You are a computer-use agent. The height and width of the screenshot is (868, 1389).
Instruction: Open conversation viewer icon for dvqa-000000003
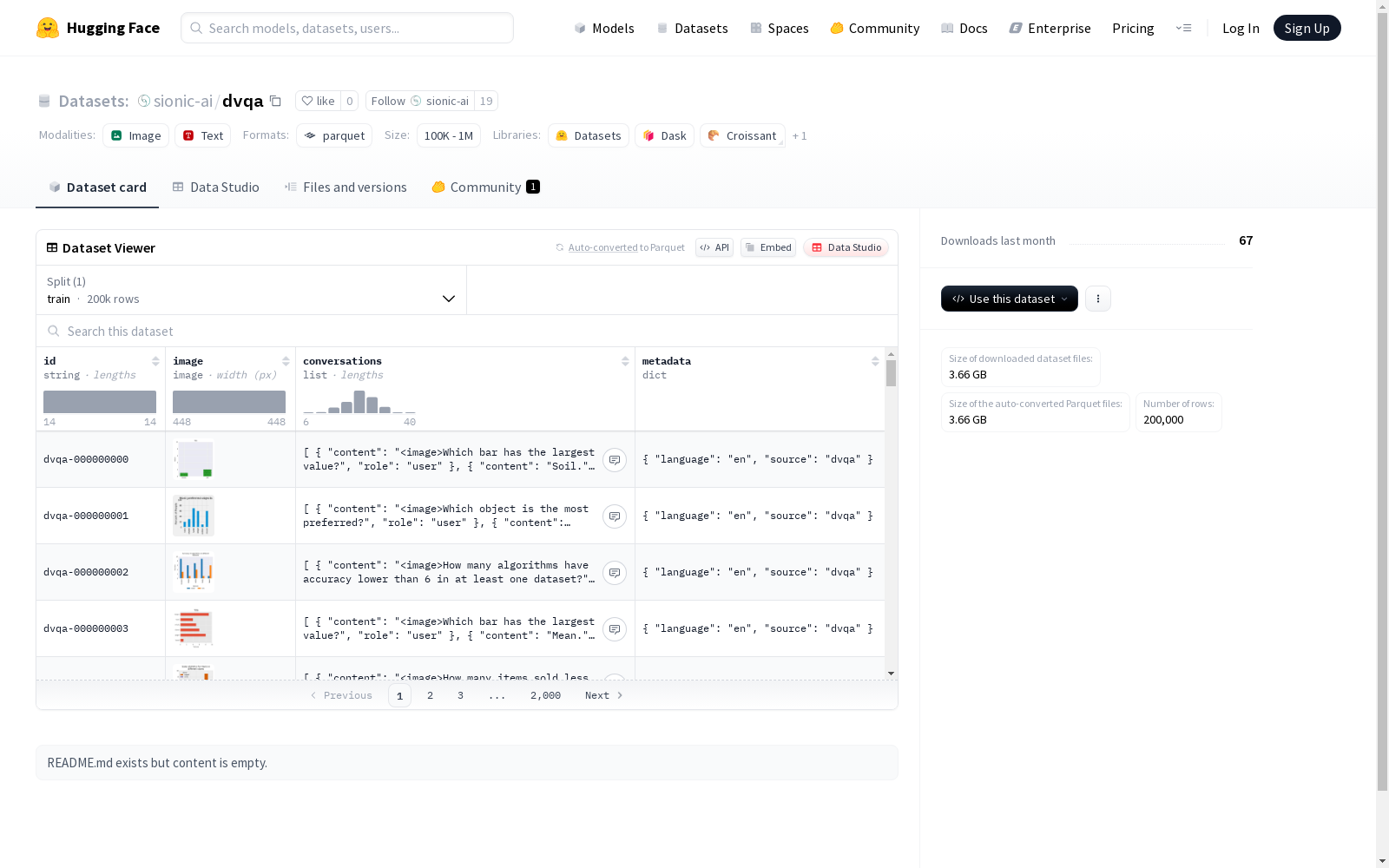coord(615,629)
